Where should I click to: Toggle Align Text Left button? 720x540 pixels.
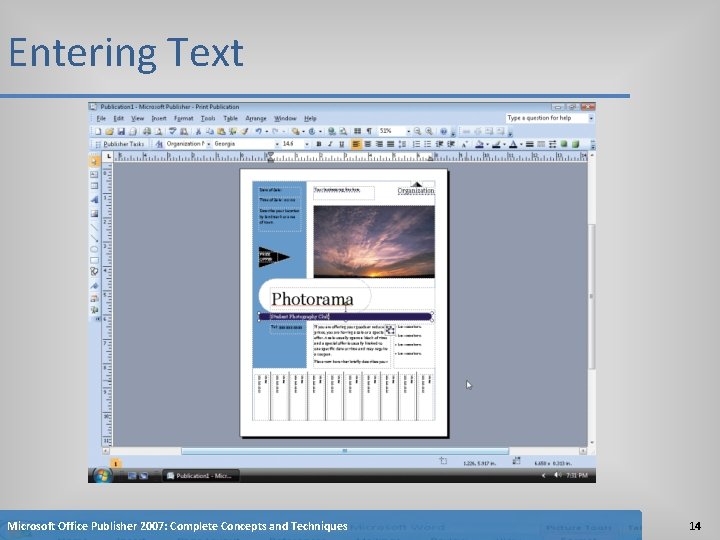tap(356, 144)
